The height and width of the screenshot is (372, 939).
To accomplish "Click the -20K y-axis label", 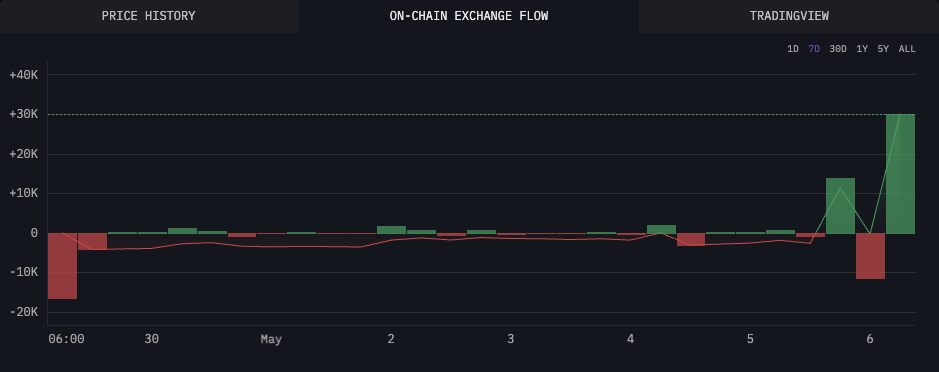I will click(x=24, y=312).
